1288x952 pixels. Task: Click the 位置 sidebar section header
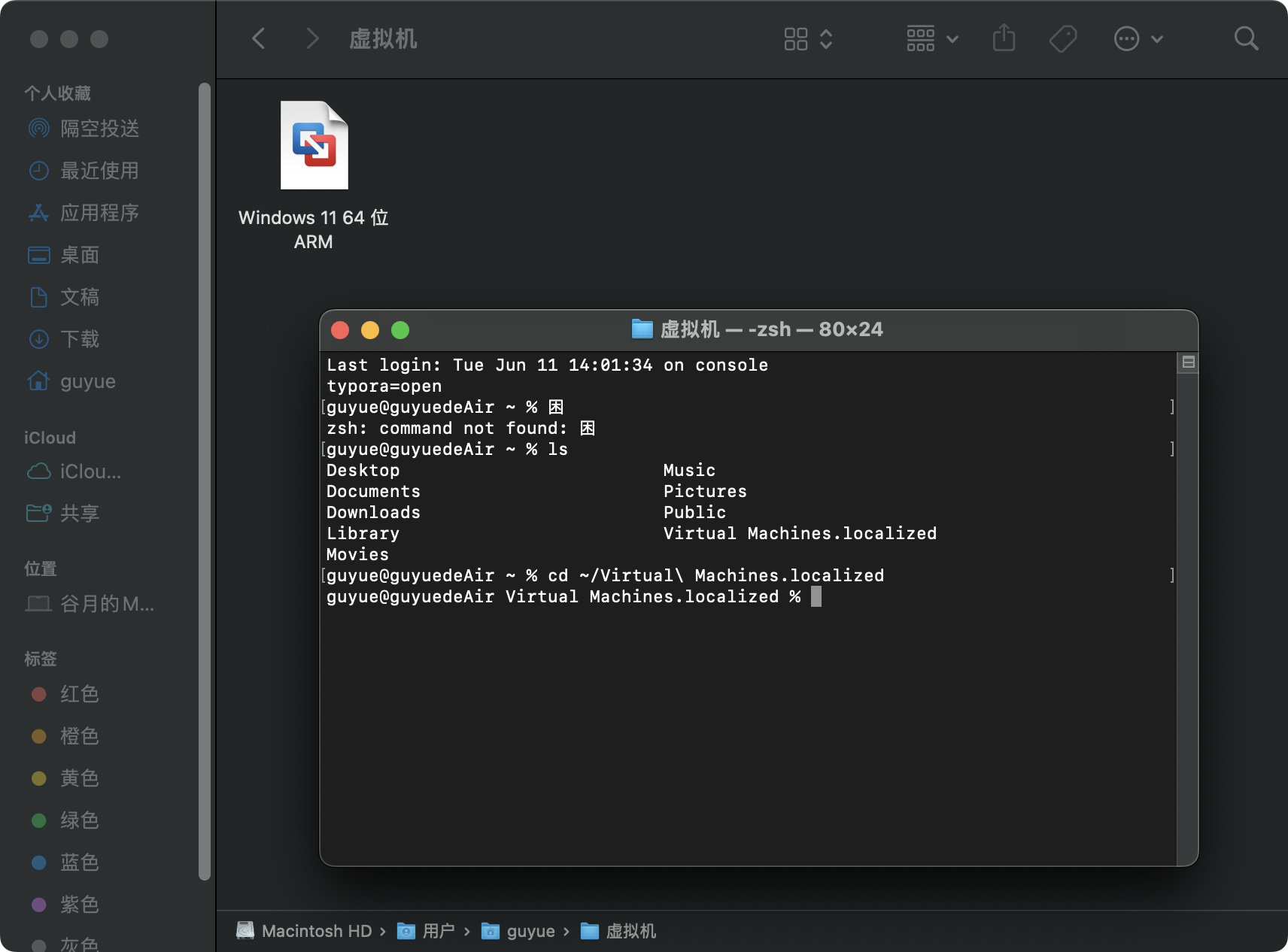[41, 568]
